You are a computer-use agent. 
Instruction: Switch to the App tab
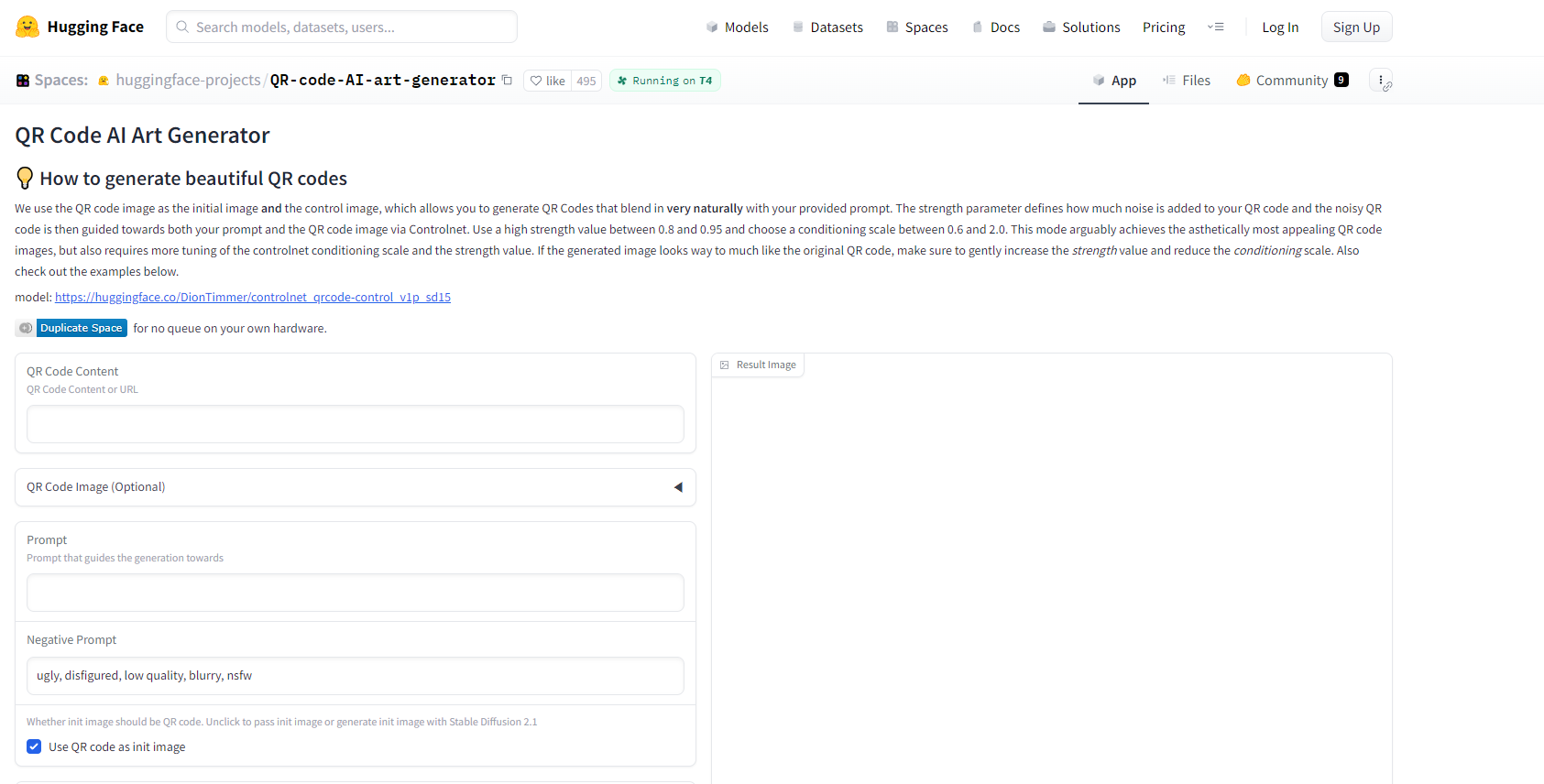(x=1113, y=81)
